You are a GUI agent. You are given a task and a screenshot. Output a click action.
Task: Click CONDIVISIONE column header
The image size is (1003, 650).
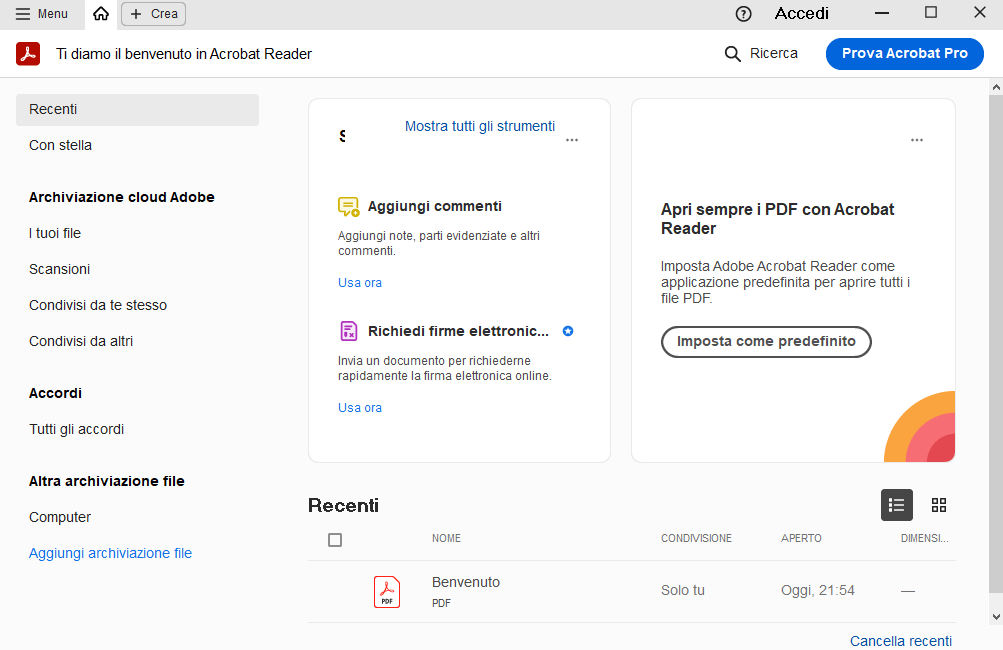click(x=696, y=538)
